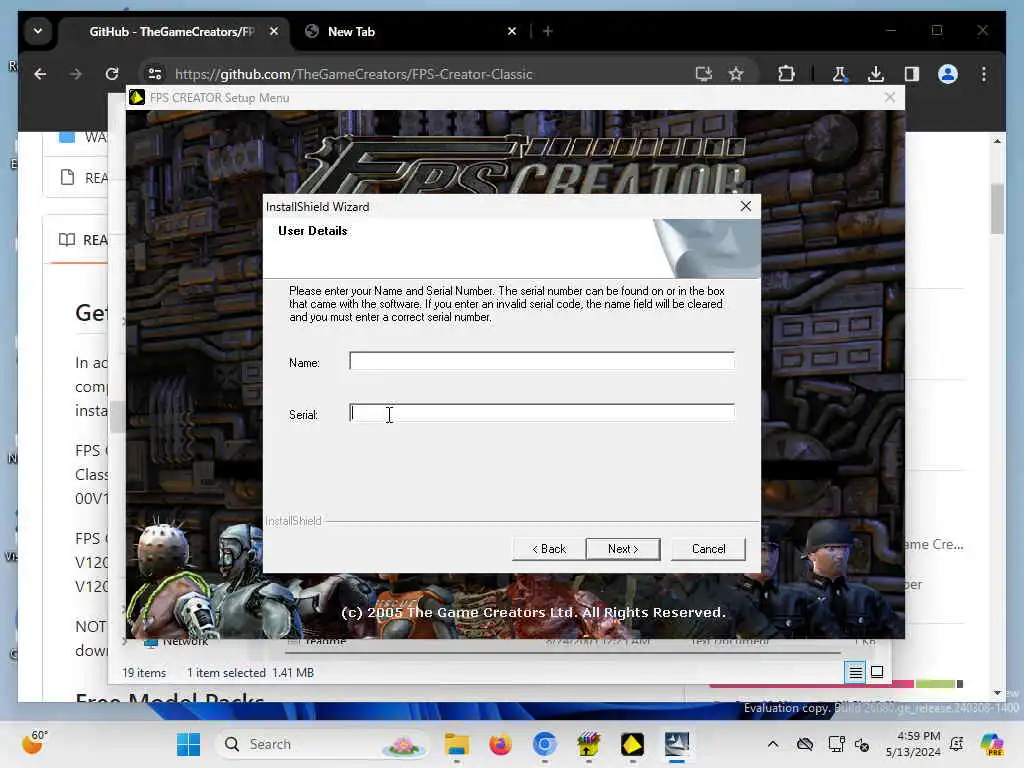Go forward in Chrome browser
Image resolution: width=1024 pixels, height=768 pixels.
click(x=76, y=74)
